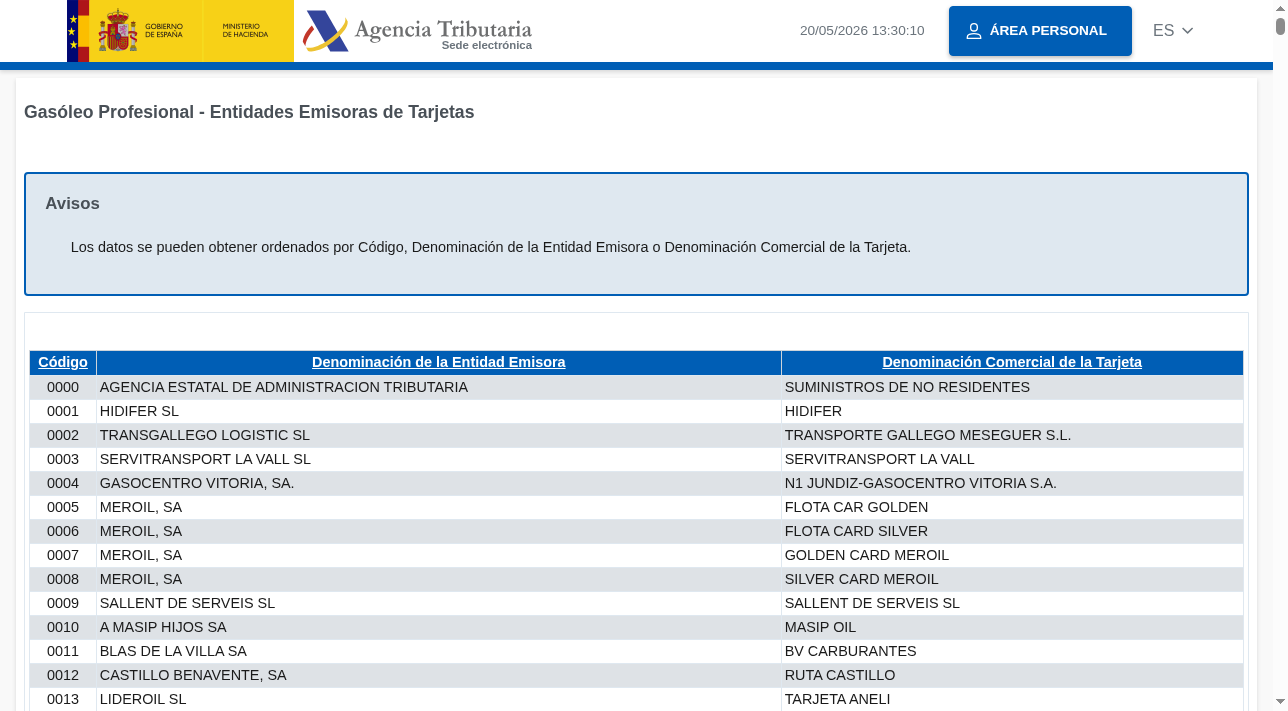Screen dimensions: 1288x711
Task: Click TRANSGALLEGO LOGISTIC SL cell
Action: coord(439,435)
